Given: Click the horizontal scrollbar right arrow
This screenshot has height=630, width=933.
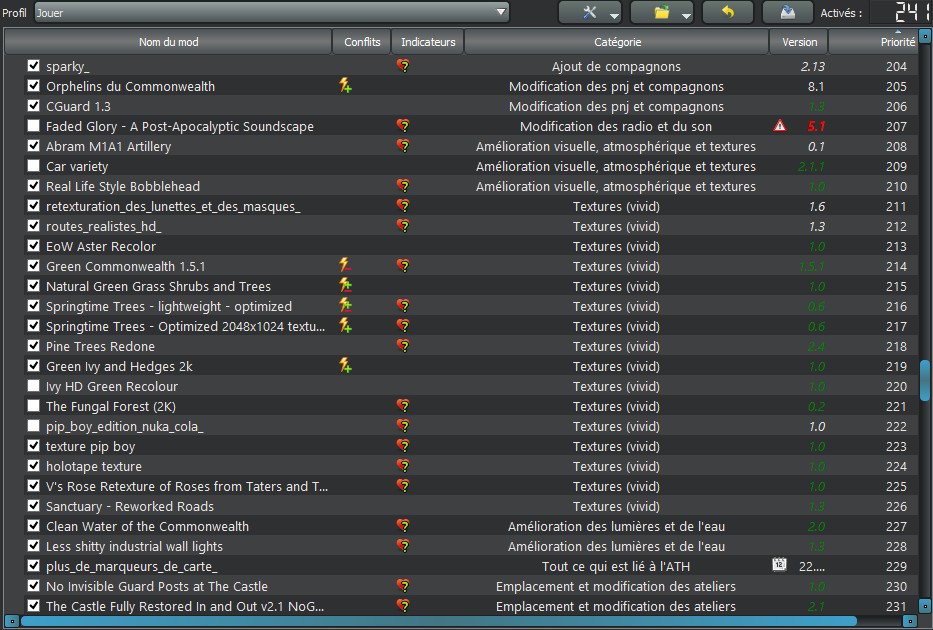Looking at the screenshot, I should pyautogui.click(x=910, y=622).
